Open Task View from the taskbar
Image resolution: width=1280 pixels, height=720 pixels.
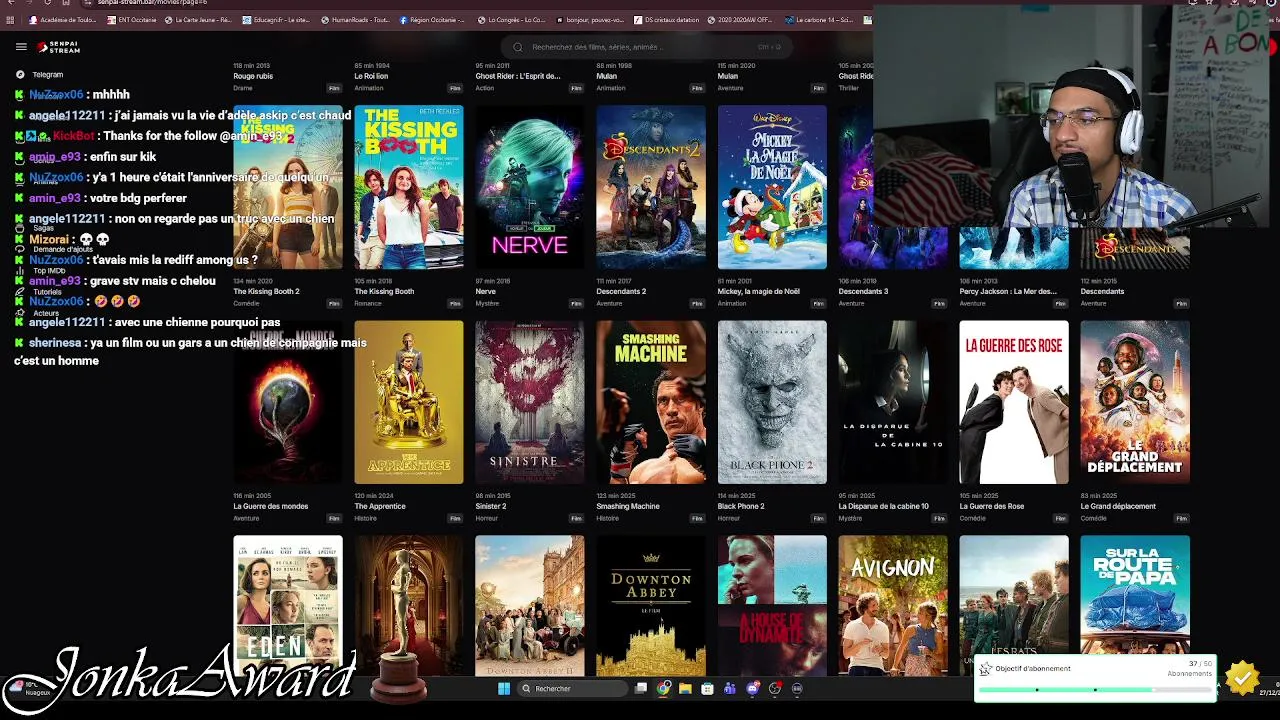tap(641, 688)
